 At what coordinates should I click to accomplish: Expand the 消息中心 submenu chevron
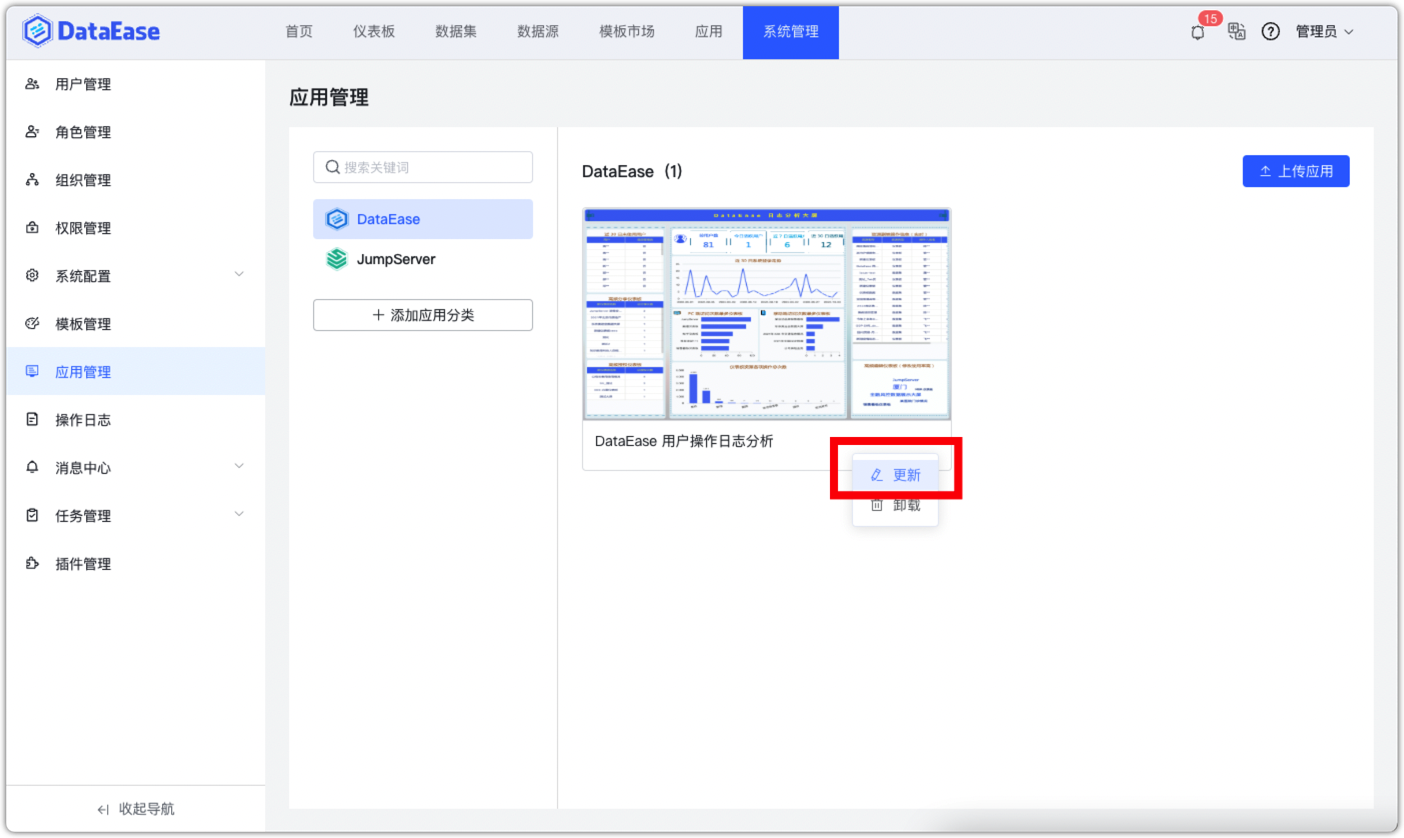coord(239,465)
